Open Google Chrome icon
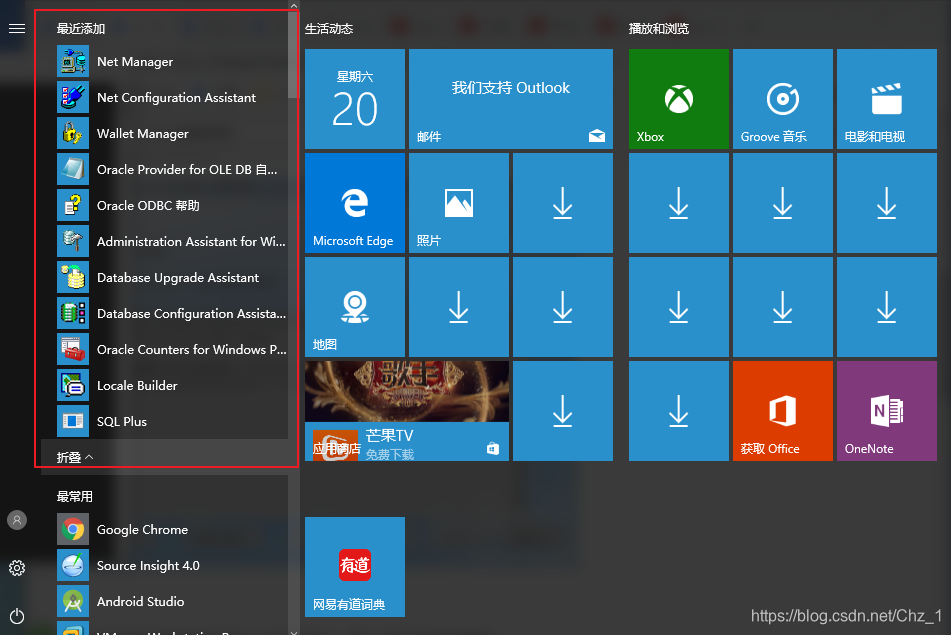Image resolution: width=951 pixels, height=635 pixels. (x=73, y=529)
